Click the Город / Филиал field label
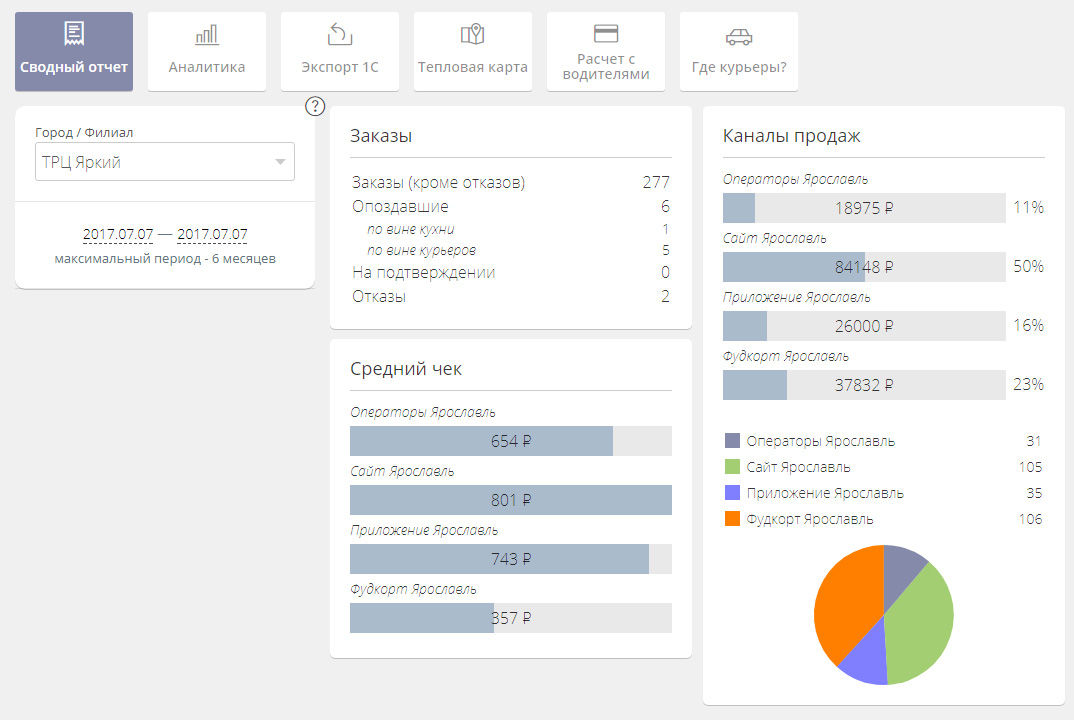The width and height of the screenshot is (1074, 720). pyautogui.click(x=84, y=133)
